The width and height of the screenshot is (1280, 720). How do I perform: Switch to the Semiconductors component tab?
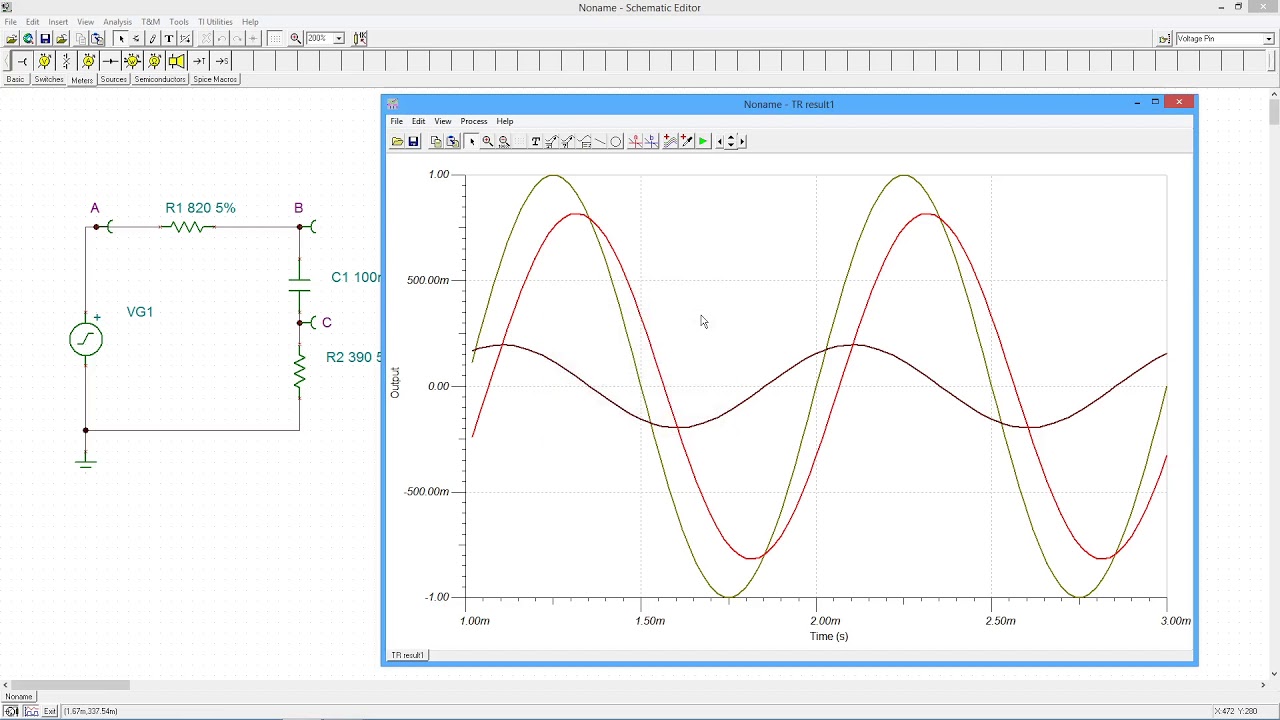(160, 80)
